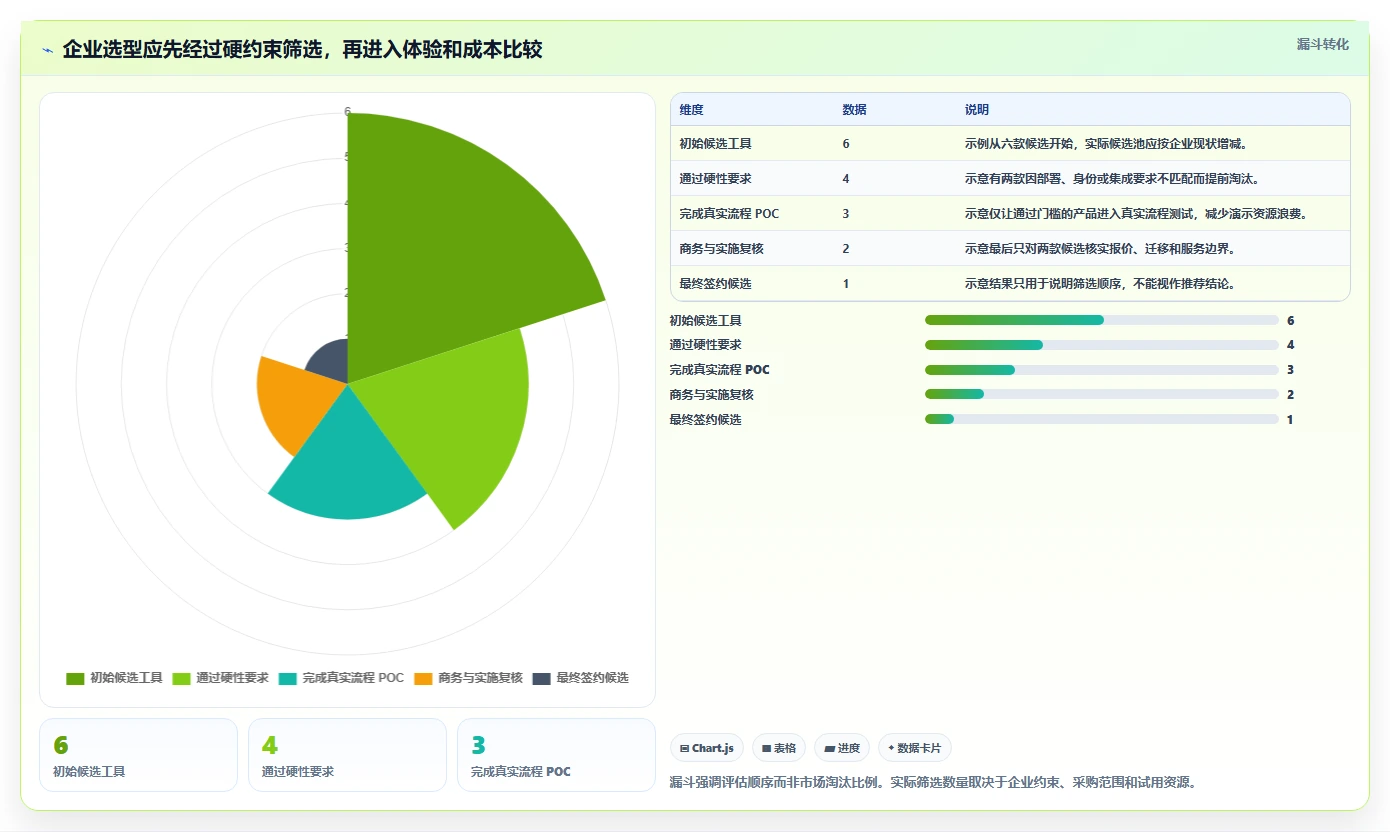Screen dimensions: 1390x832
Task: Click the 进度 chip
Action: coord(842,748)
